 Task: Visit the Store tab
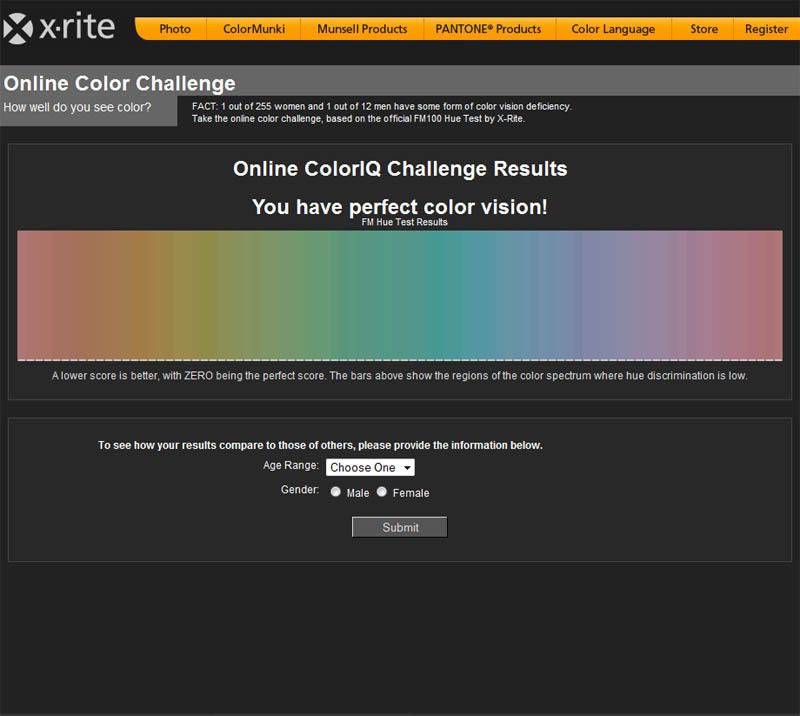click(704, 29)
